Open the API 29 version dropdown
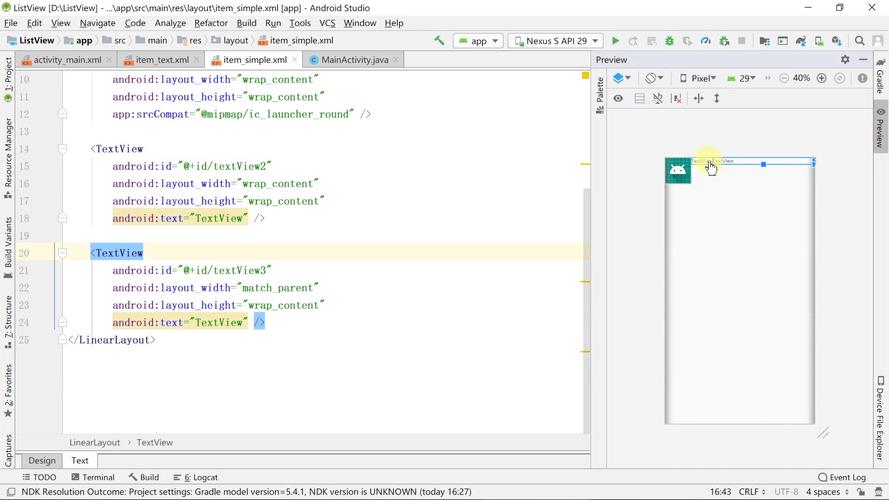Image resolution: width=889 pixels, height=500 pixels. tap(742, 78)
